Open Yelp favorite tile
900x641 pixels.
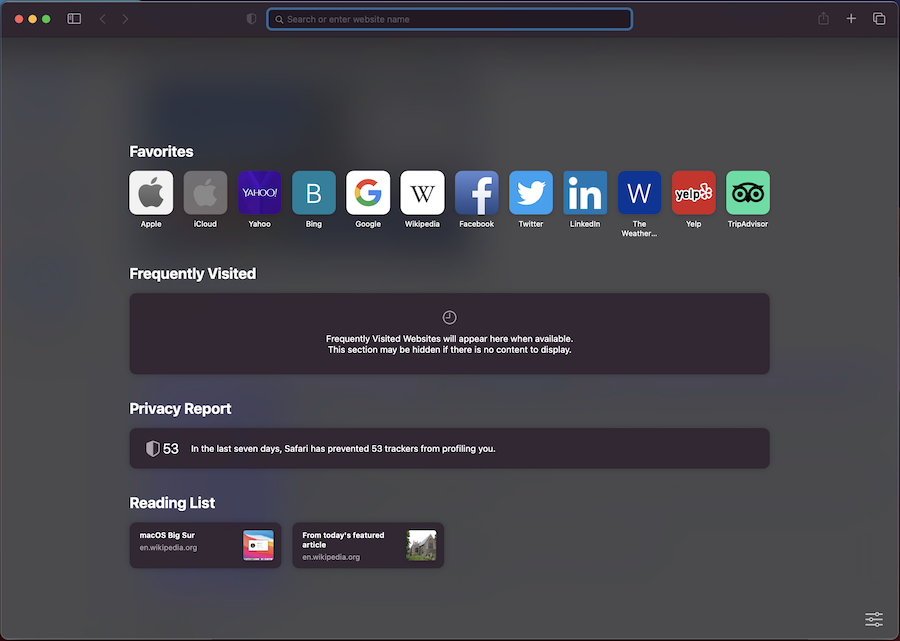point(693,193)
